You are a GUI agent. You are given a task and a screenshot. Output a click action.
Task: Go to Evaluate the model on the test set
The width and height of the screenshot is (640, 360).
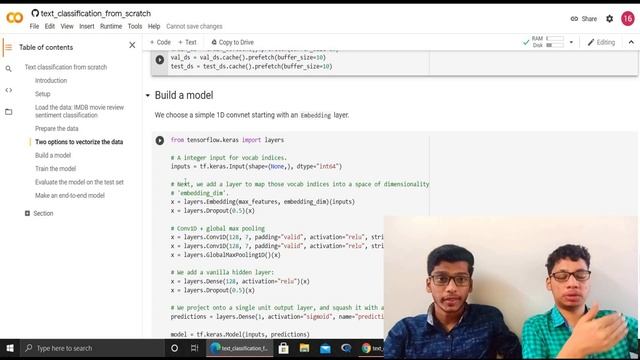coord(79,182)
